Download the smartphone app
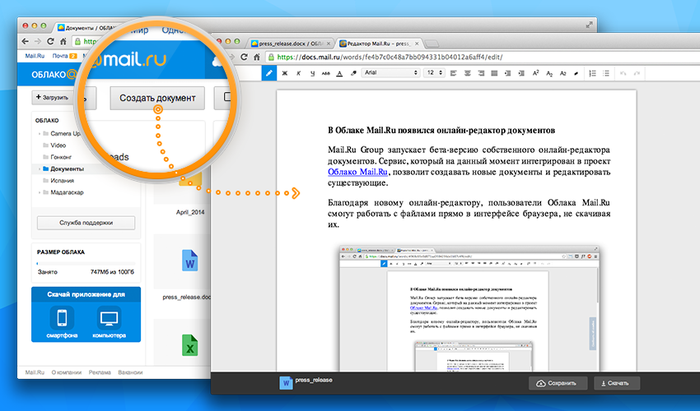This screenshot has width=700, height=411. 62,323
